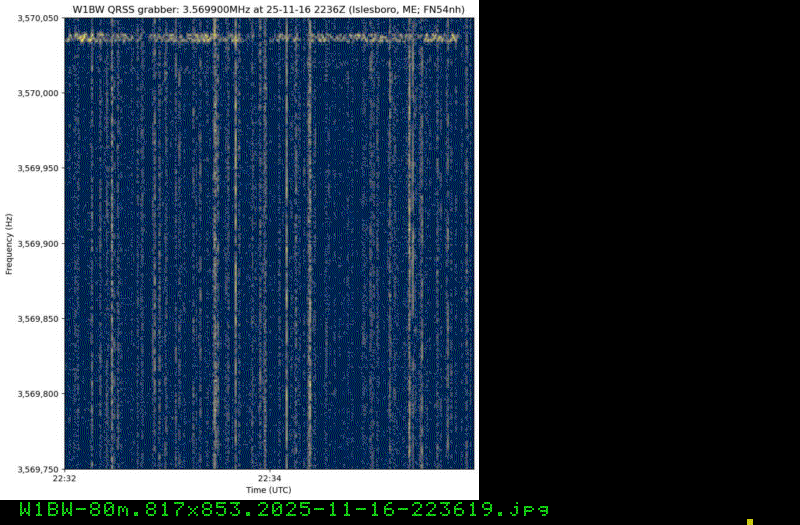Viewport: 800px width, 525px height.
Task: Select the 3,569,850 frequency axis label
Action: 38,318
